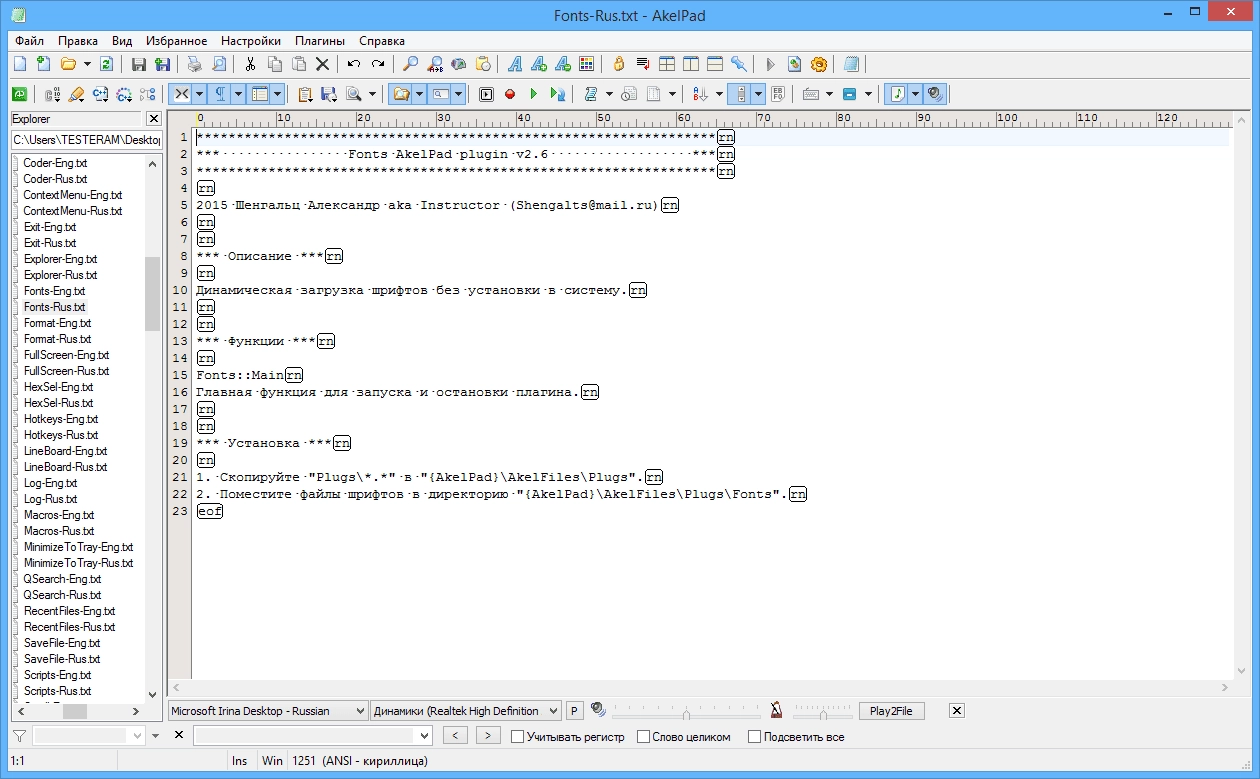
Task: Open the dropdown arrow next to the Explorer panel button
Action: click(420, 94)
